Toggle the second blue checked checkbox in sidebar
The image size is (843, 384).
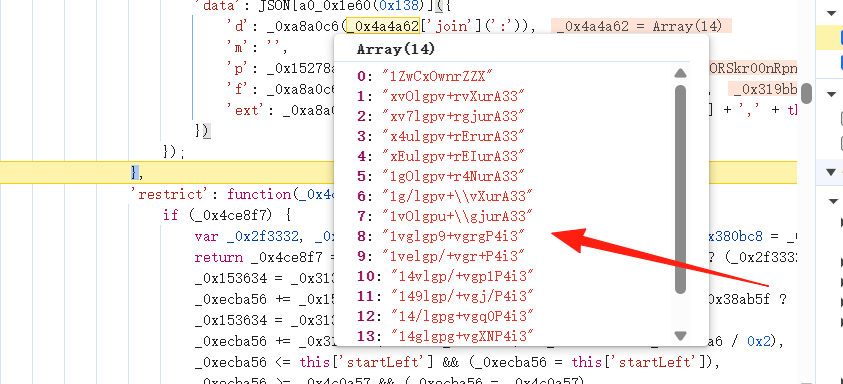[841, 61]
